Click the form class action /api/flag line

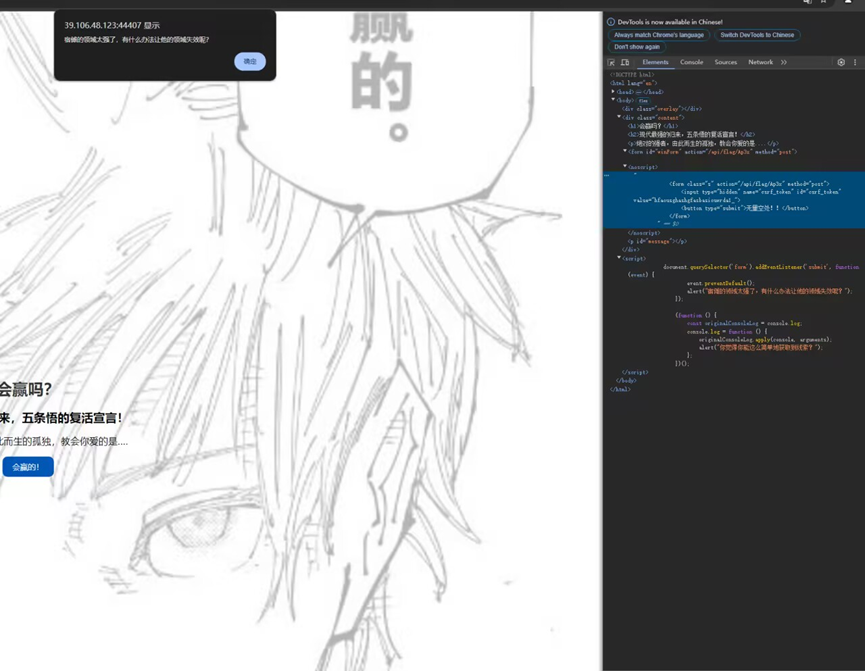pos(749,184)
